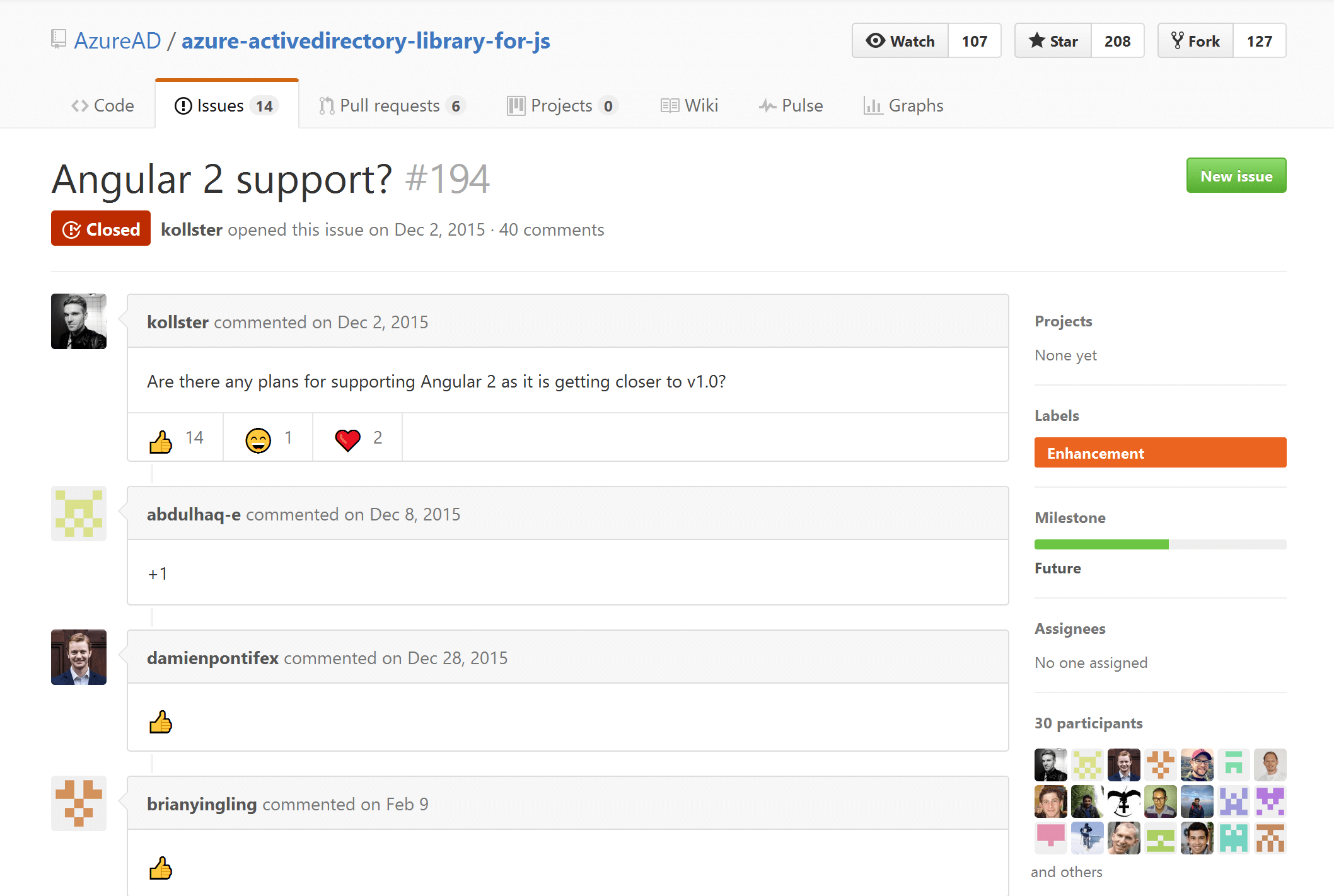Viewport: 1334px width, 896px height.
Task: Open the Code tab
Action: [103, 105]
